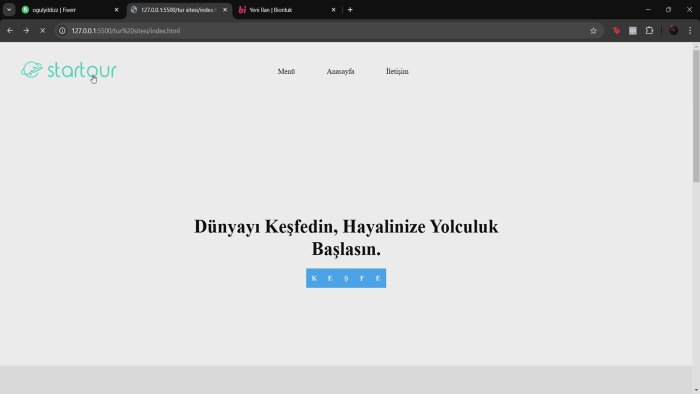Bookmark this page with the star icon
700x394 pixels.
click(x=593, y=31)
